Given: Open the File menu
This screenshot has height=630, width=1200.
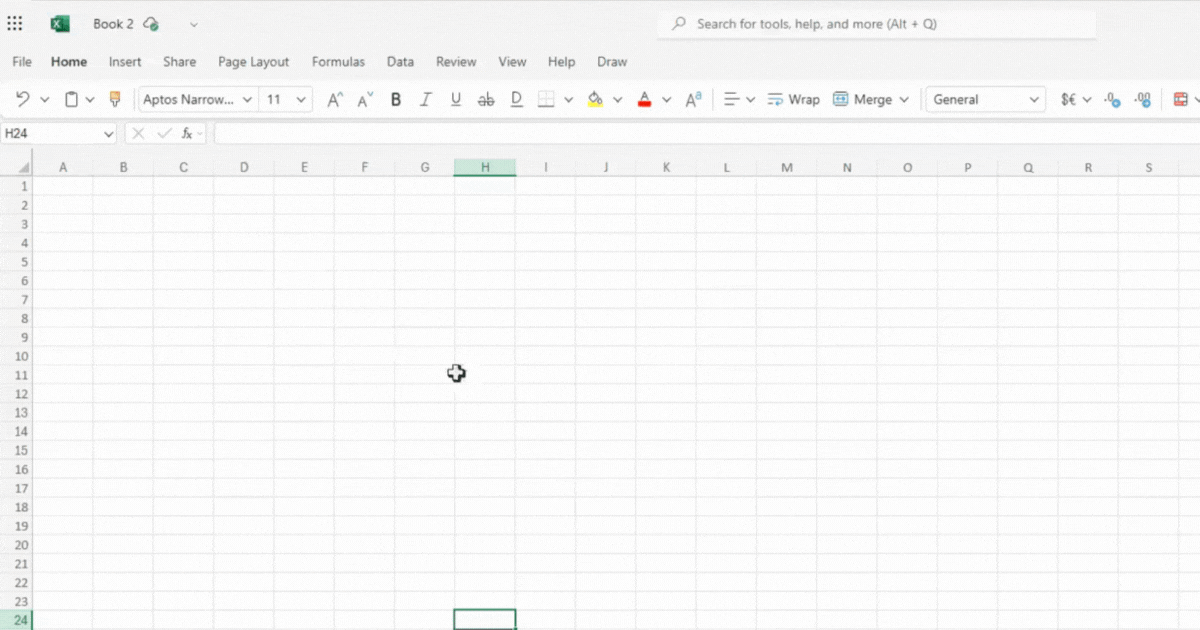Looking at the screenshot, I should click(x=22, y=62).
